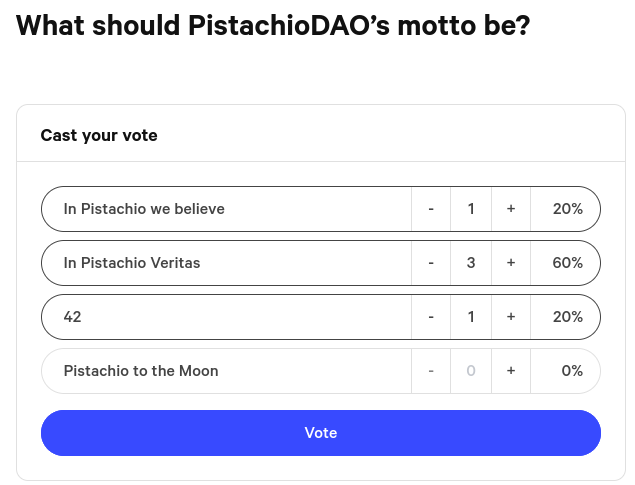Increase votes for In Pistachio we believe
This screenshot has height=485, width=635.
point(511,209)
